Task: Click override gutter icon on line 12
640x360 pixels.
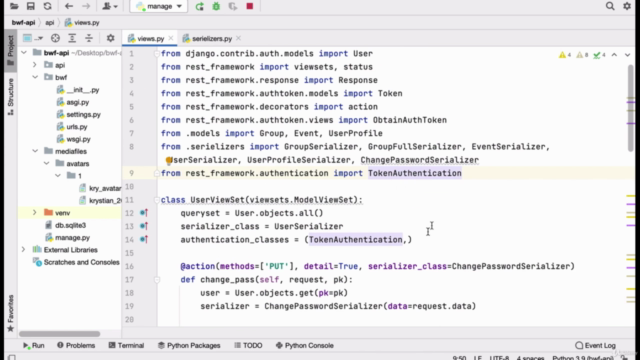Action: 144,213
